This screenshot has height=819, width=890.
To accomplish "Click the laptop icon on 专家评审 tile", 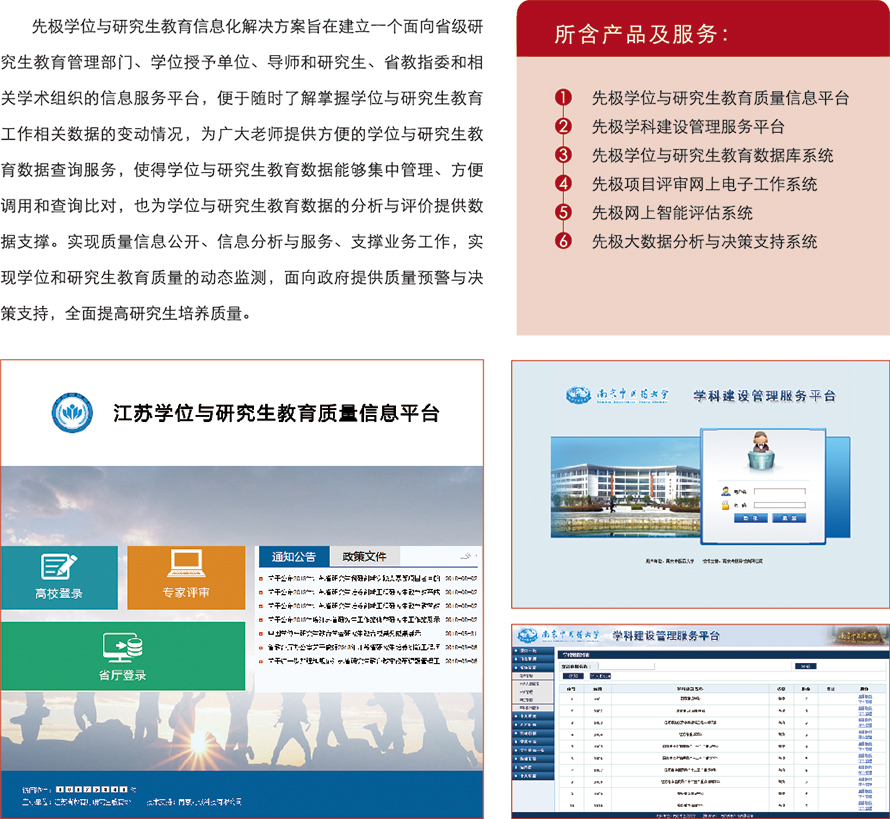I will 186,564.
